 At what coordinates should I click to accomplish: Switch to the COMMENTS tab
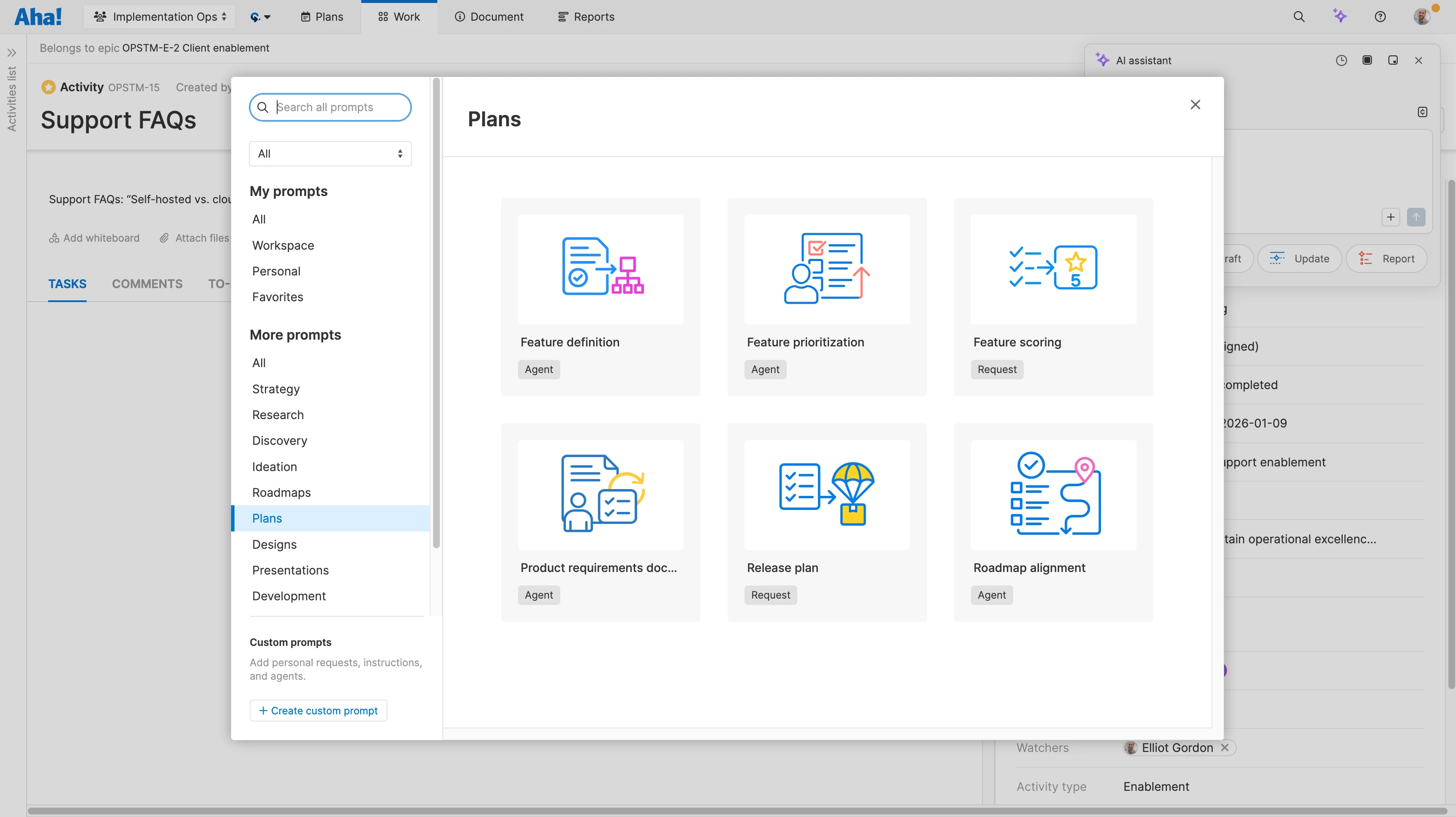click(147, 283)
